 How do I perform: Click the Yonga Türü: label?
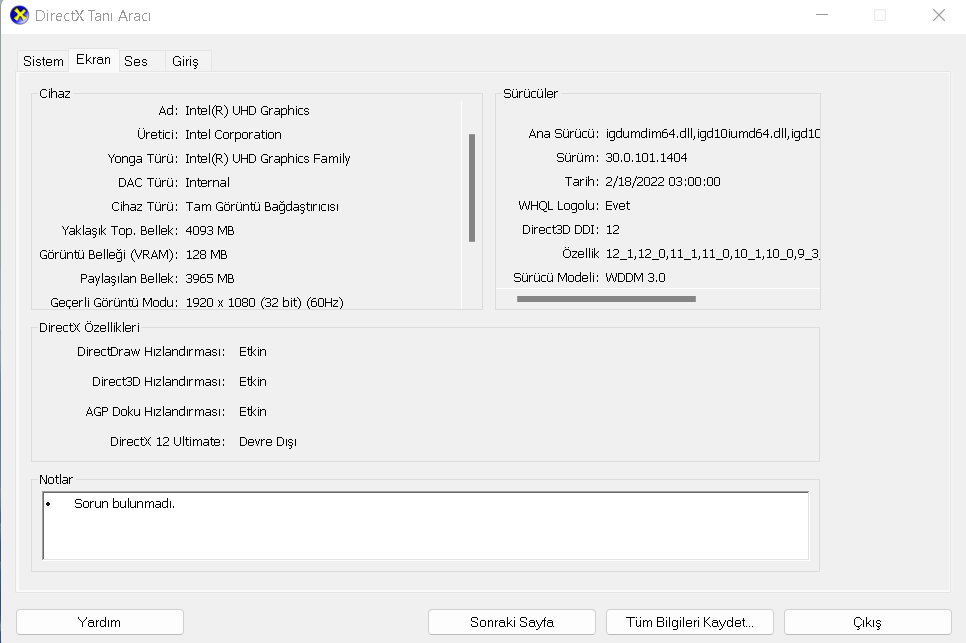(x=142, y=159)
